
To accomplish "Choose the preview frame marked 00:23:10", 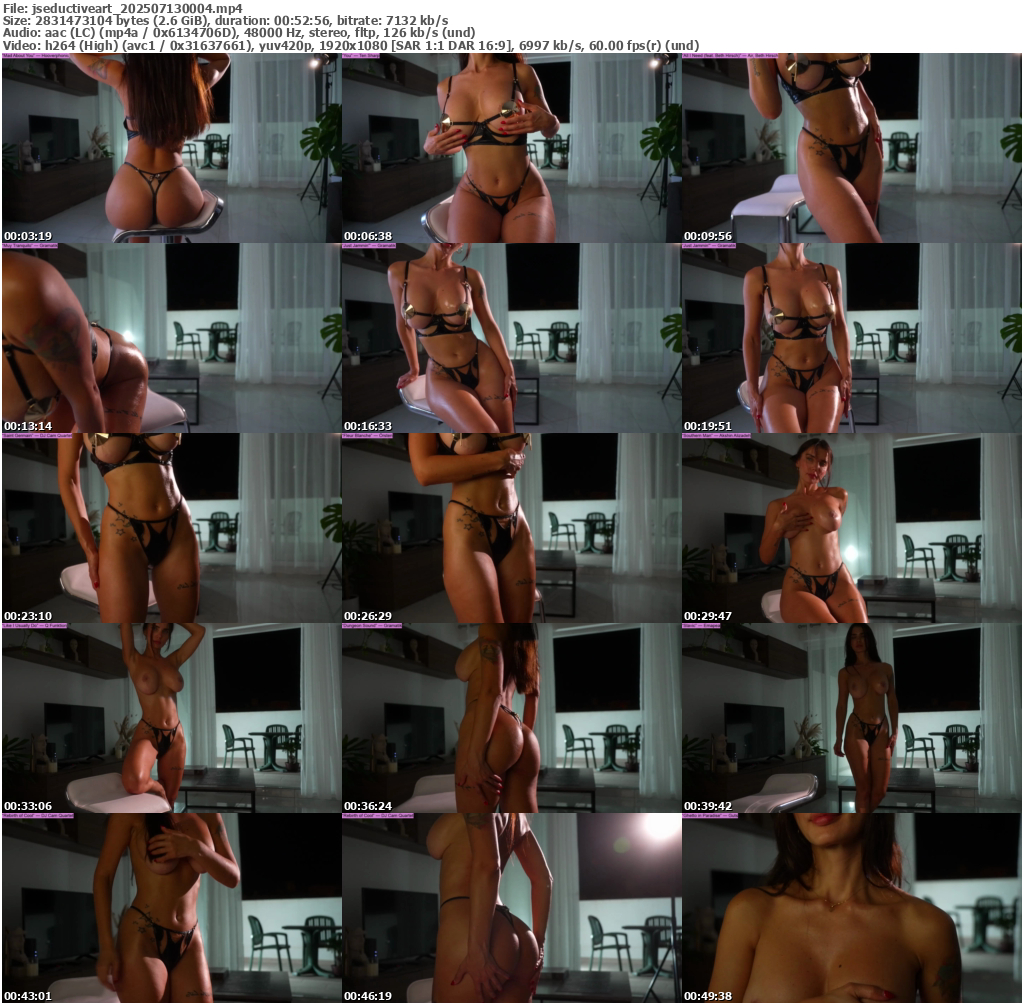I will 171,528.
